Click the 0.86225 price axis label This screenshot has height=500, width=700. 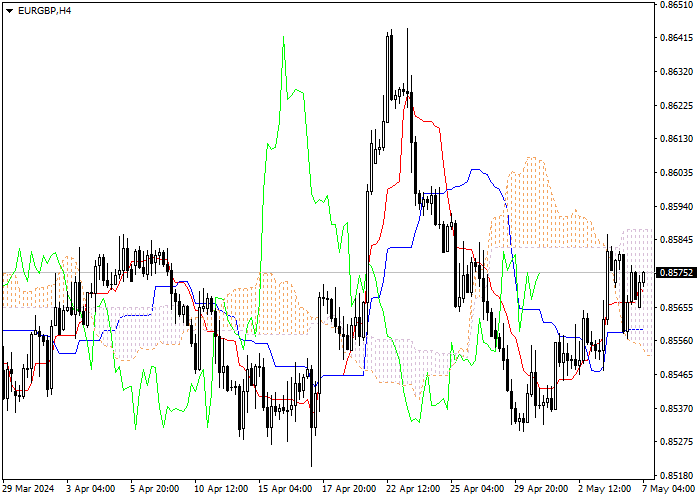coord(676,105)
